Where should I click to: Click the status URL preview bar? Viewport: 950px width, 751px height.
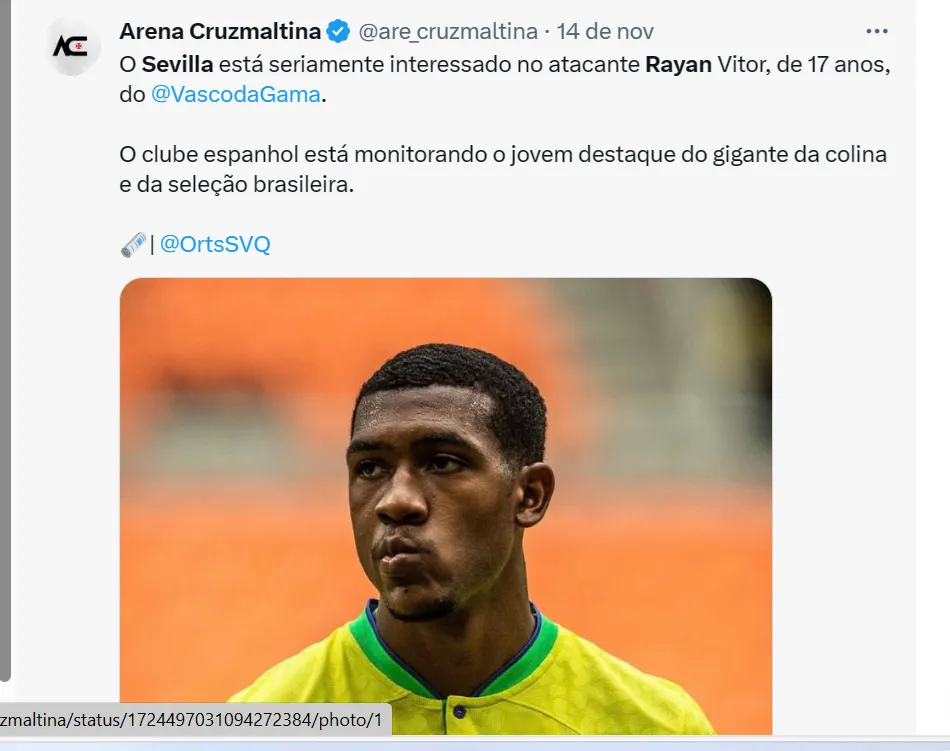point(195,720)
